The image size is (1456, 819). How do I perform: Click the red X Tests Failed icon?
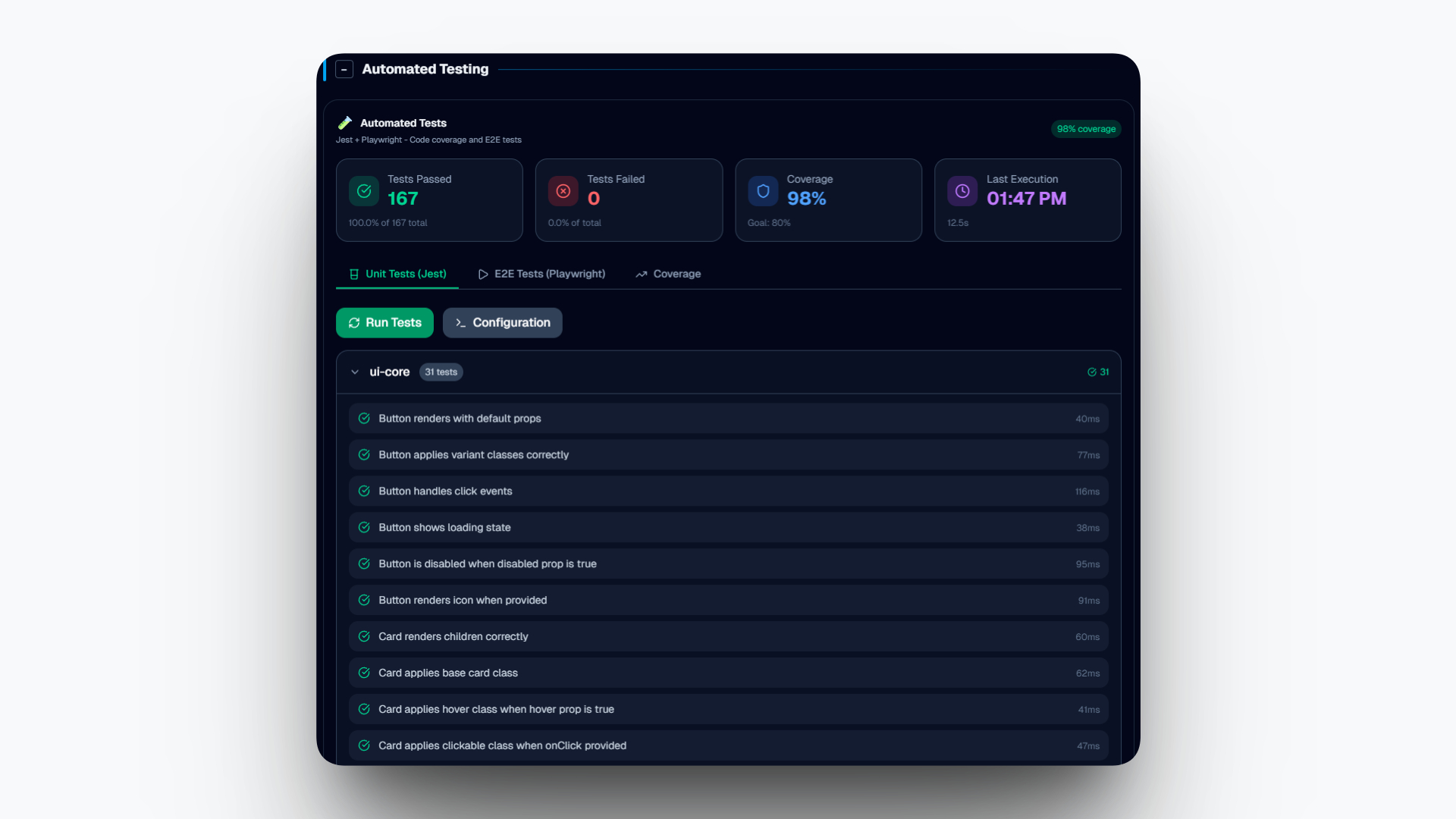pos(563,191)
